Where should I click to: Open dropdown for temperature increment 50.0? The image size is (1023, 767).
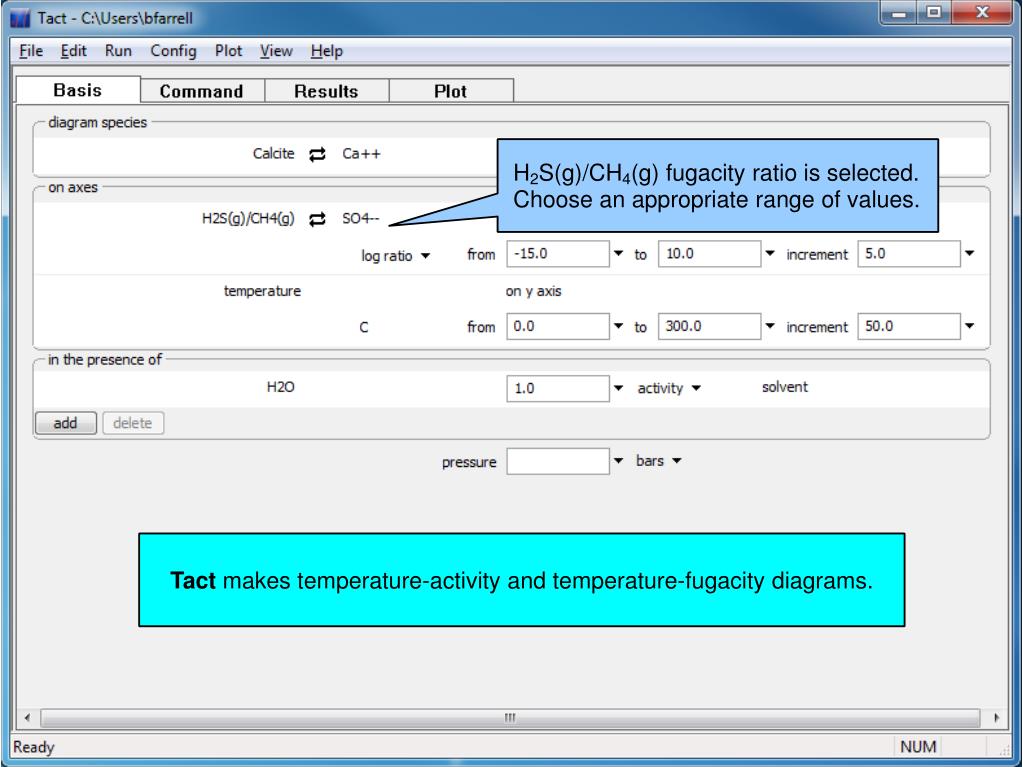pyautogui.click(x=970, y=326)
